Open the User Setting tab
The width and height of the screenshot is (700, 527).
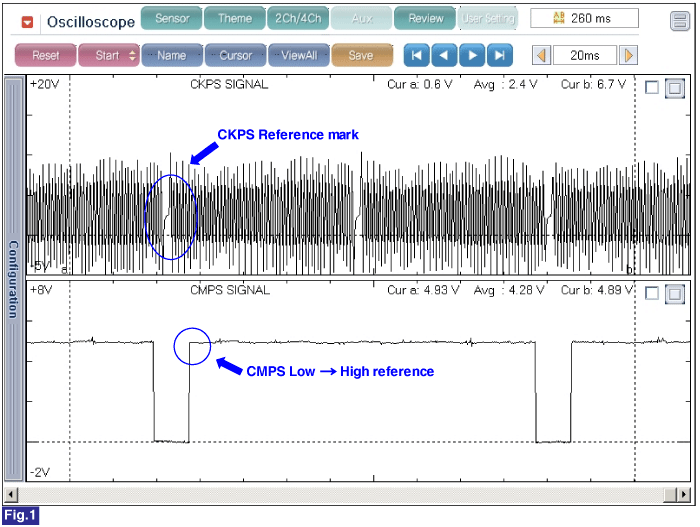pos(488,18)
